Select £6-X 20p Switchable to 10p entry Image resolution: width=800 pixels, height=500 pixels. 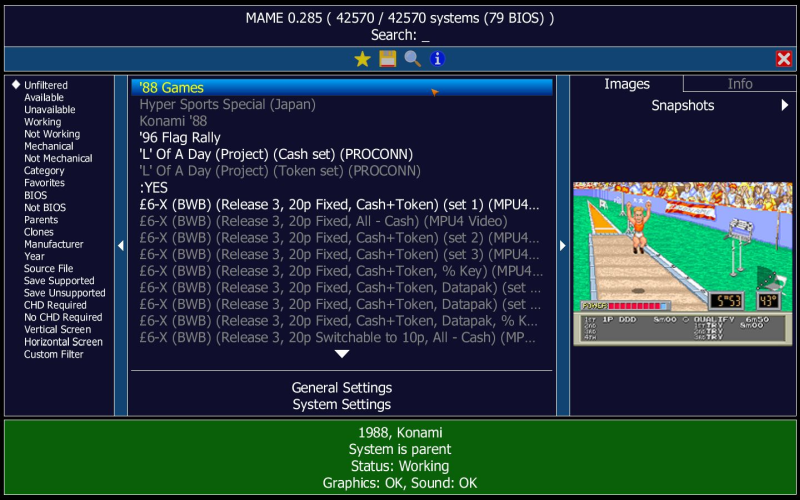[342, 338]
